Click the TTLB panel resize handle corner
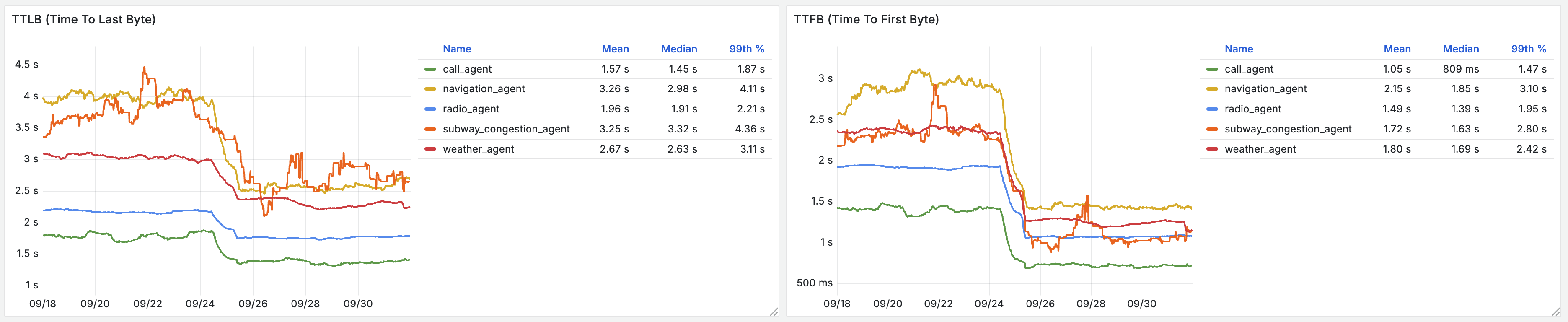This screenshot has width=1568, height=322. click(774, 312)
